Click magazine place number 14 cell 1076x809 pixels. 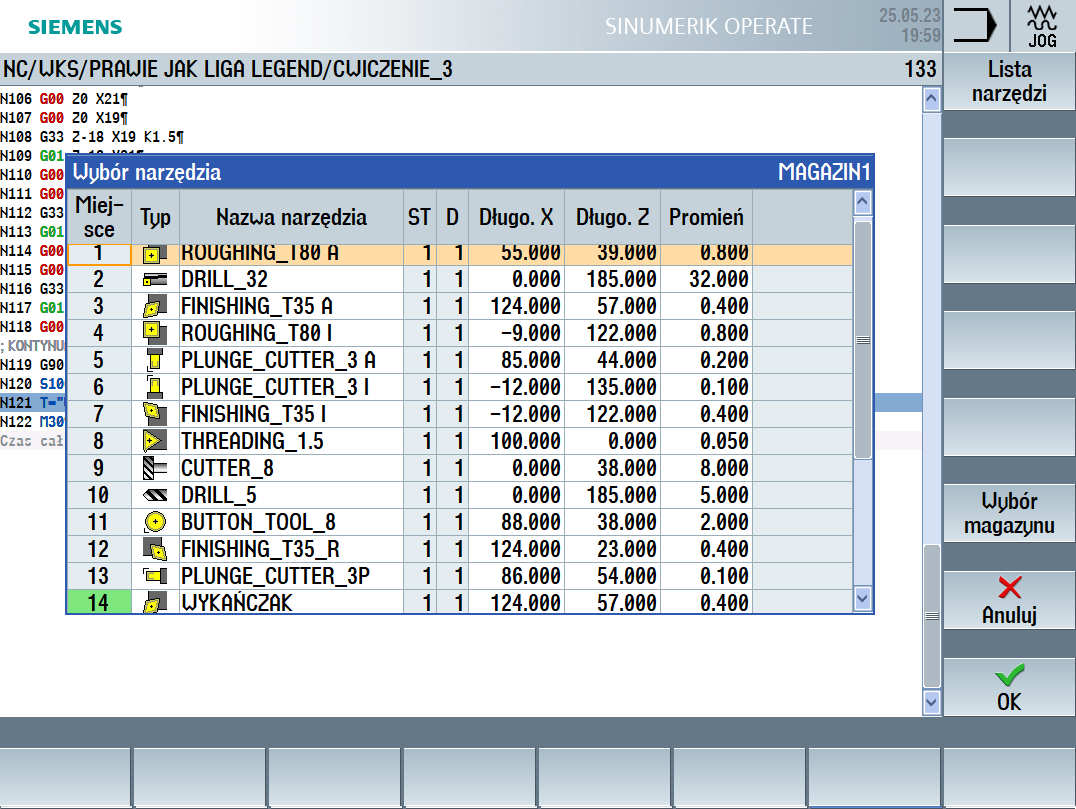[x=99, y=602]
